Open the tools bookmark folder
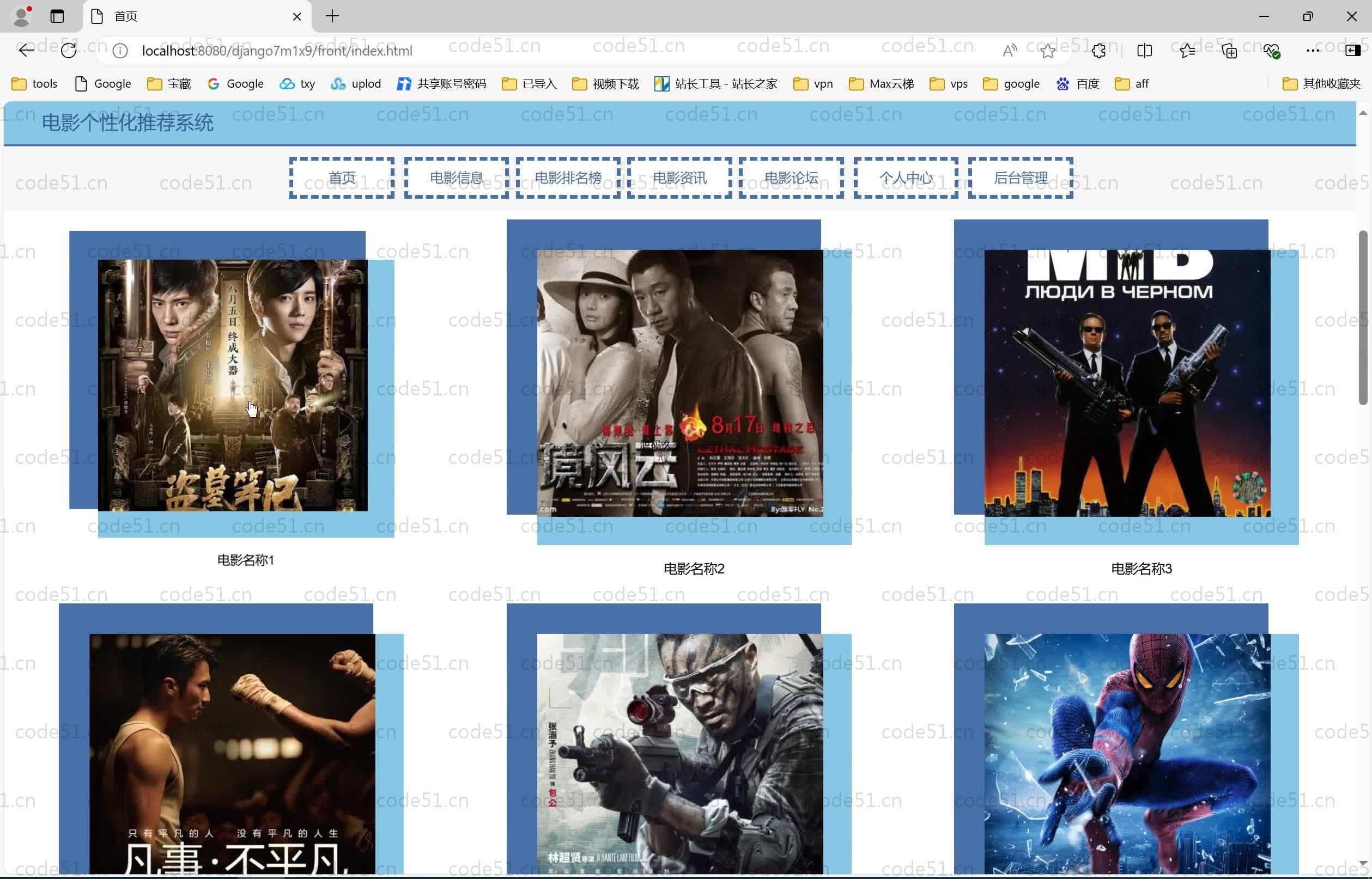 (x=34, y=84)
